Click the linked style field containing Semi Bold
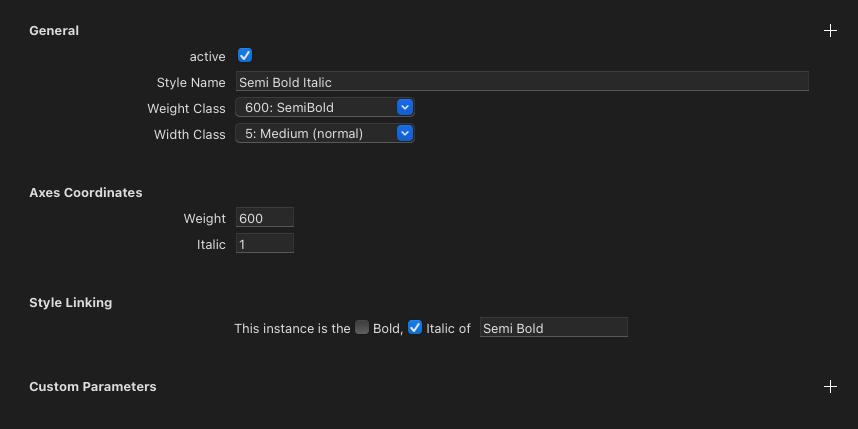The height and width of the screenshot is (429, 858). (x=553, y=328)
